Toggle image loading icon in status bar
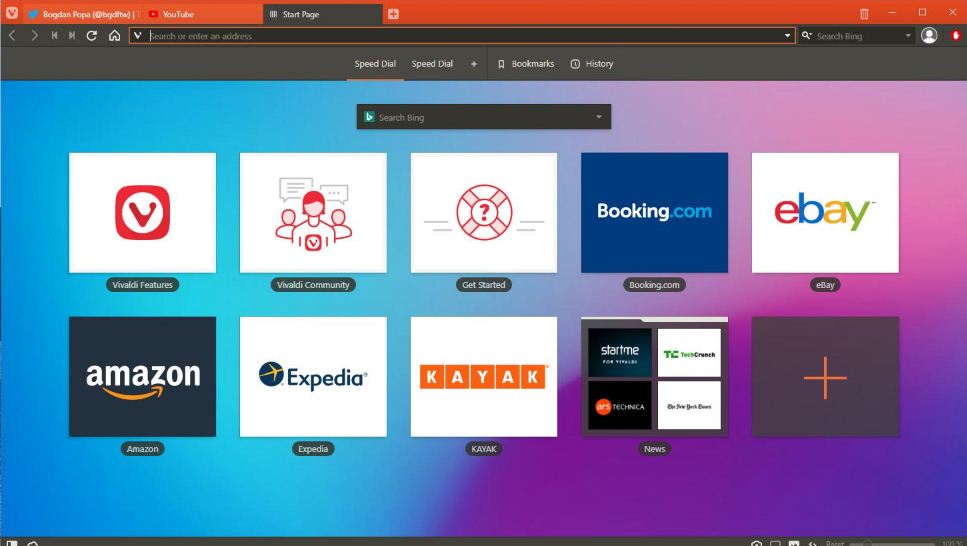The width and height of the screenshot is (967, 546). pyautogui.click(x=794, y=543)
